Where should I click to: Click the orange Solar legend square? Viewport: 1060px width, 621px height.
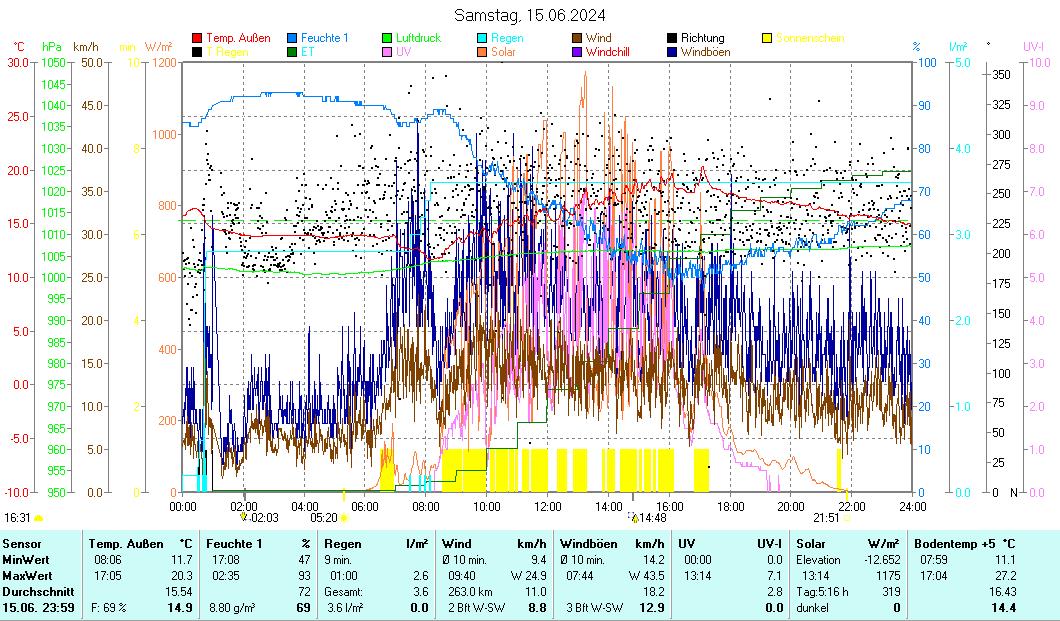pos(482,52)
